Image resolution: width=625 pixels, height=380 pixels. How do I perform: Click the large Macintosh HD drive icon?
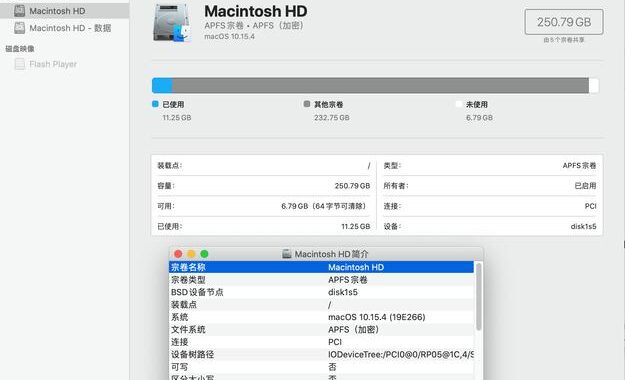[x=172, y=23]
